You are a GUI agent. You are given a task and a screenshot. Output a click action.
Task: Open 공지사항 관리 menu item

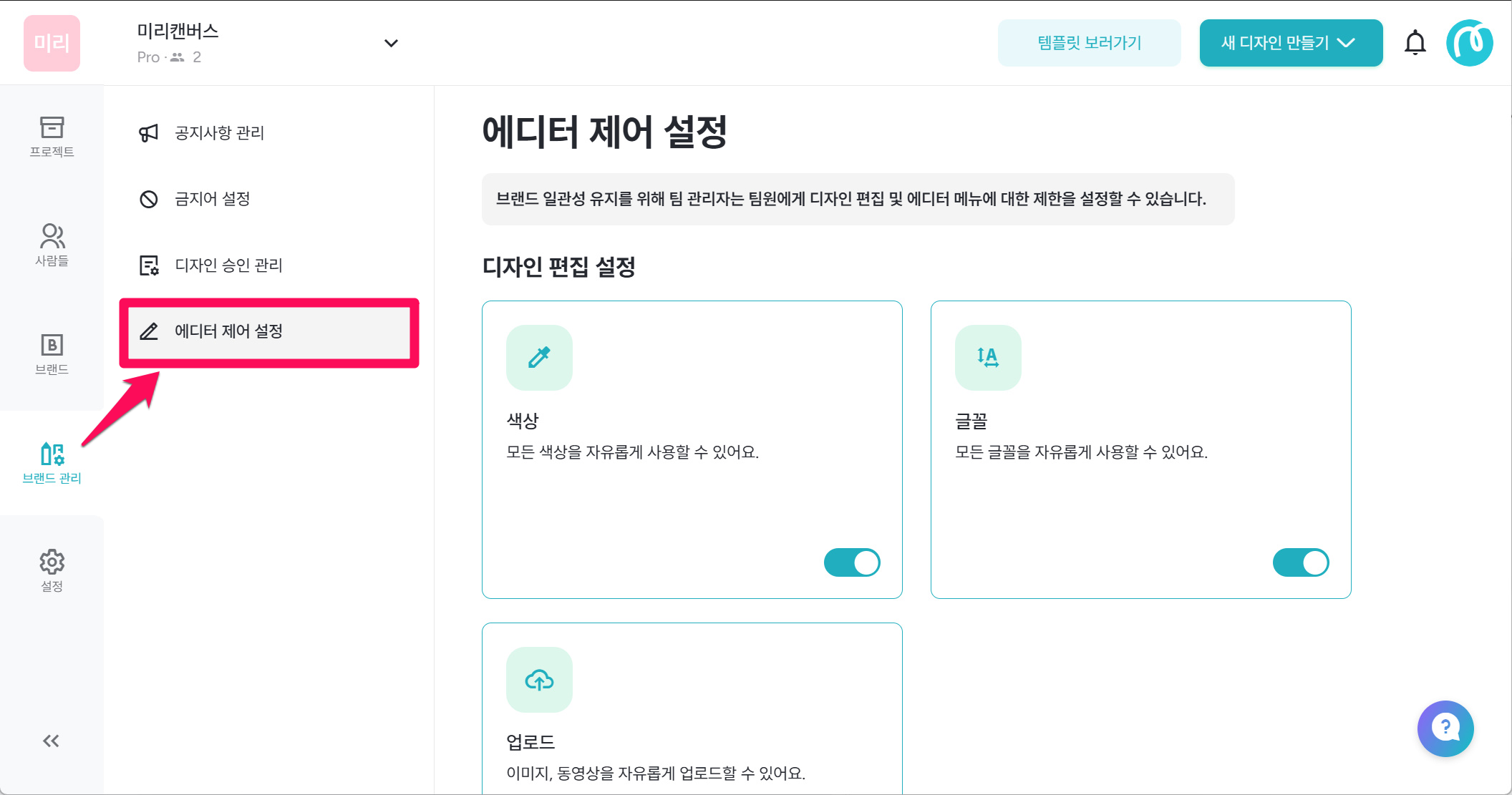click(219, 133)
